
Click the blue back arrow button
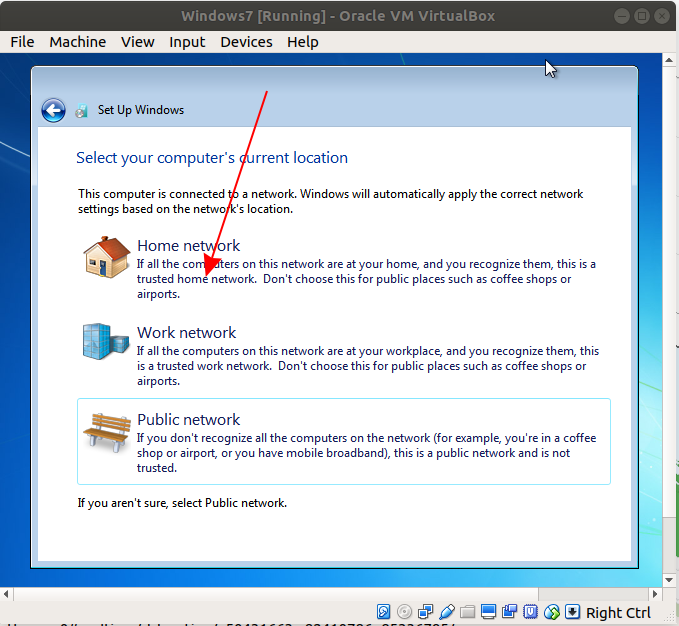(x=53, y=110)
